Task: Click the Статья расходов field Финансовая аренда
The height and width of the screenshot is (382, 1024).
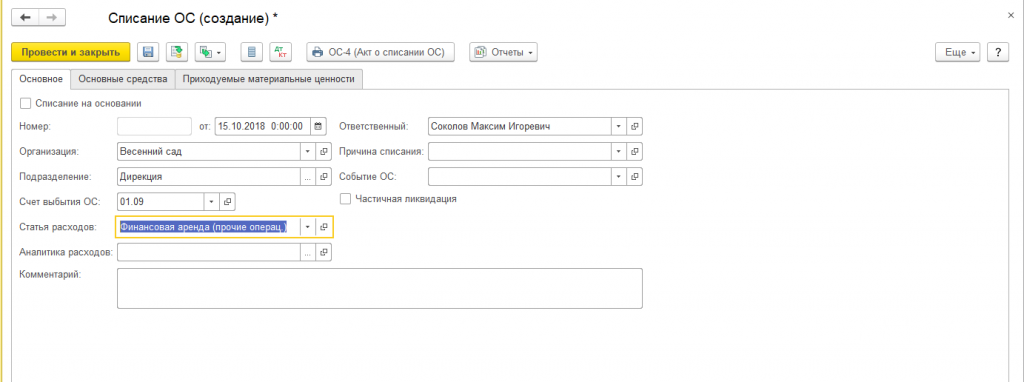Action: 209,227
